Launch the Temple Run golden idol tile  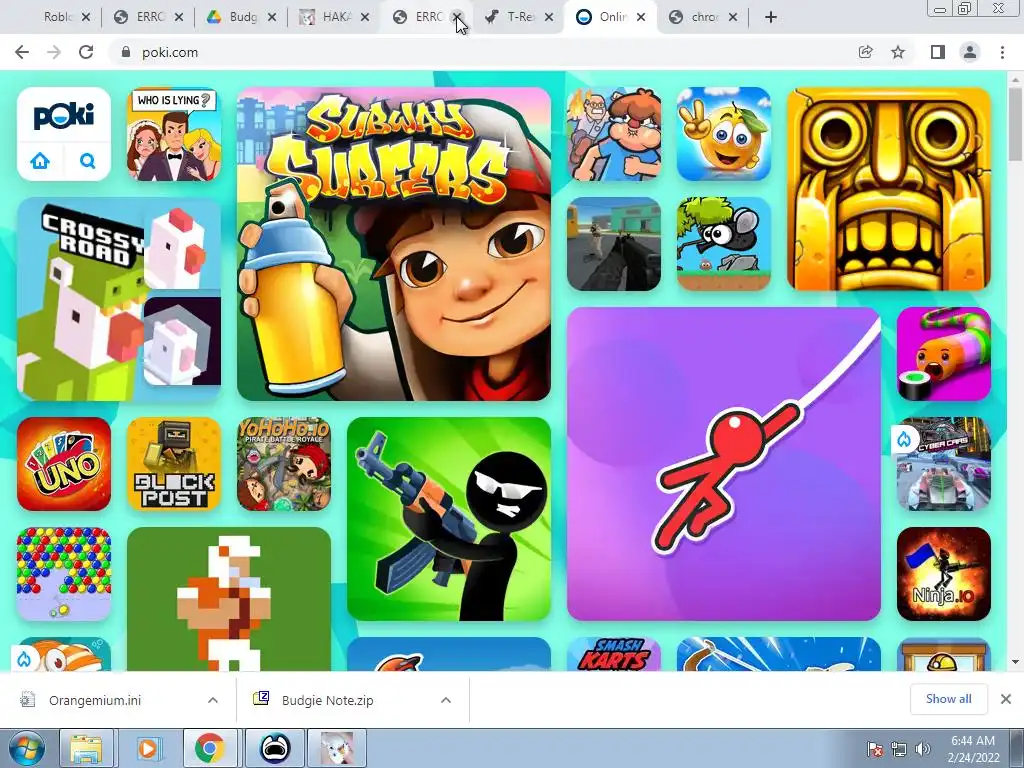click(889, 189)
